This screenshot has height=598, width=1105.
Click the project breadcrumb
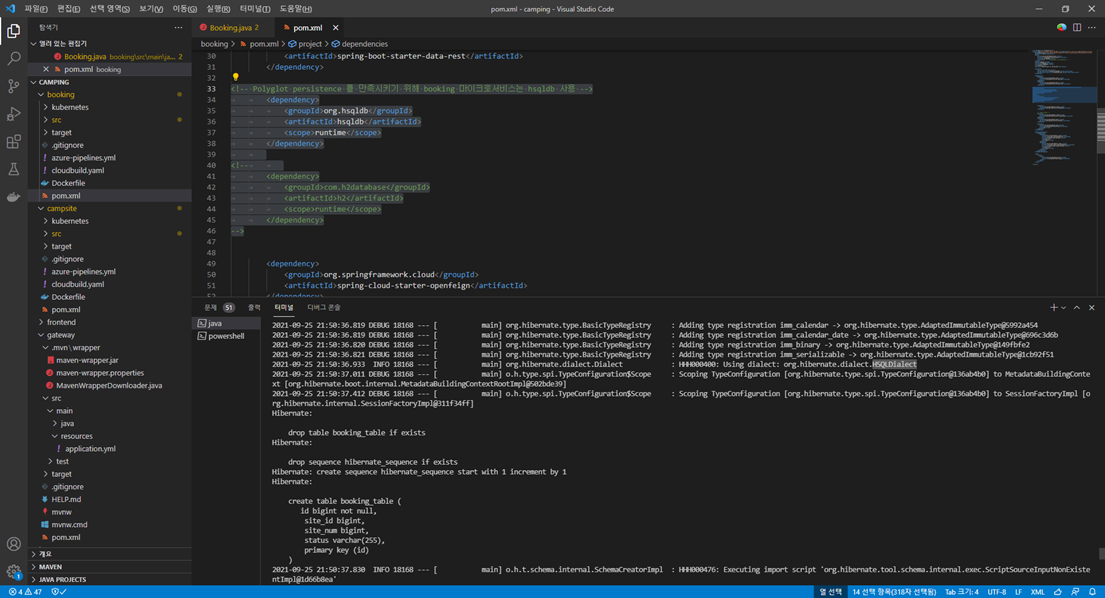(305, 44)
